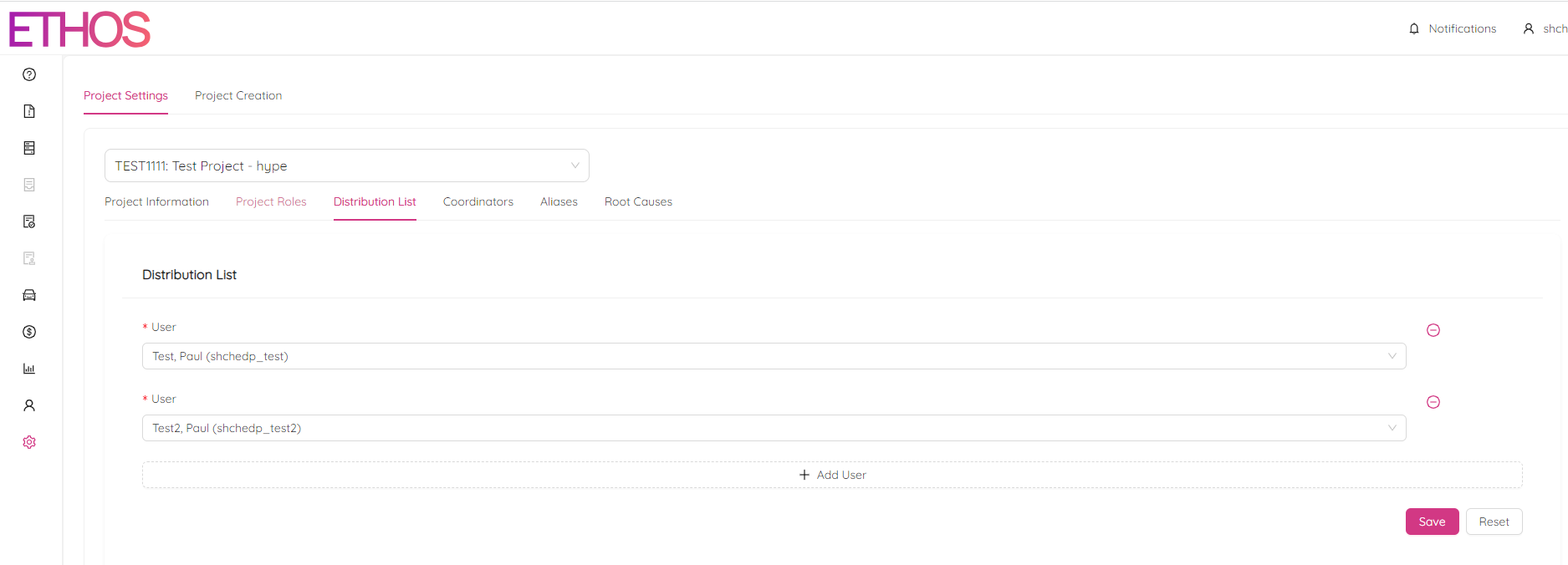Click the user profile icon in sidebar
The height and width of the screenshot is (565, 1568).
(29, 405)
